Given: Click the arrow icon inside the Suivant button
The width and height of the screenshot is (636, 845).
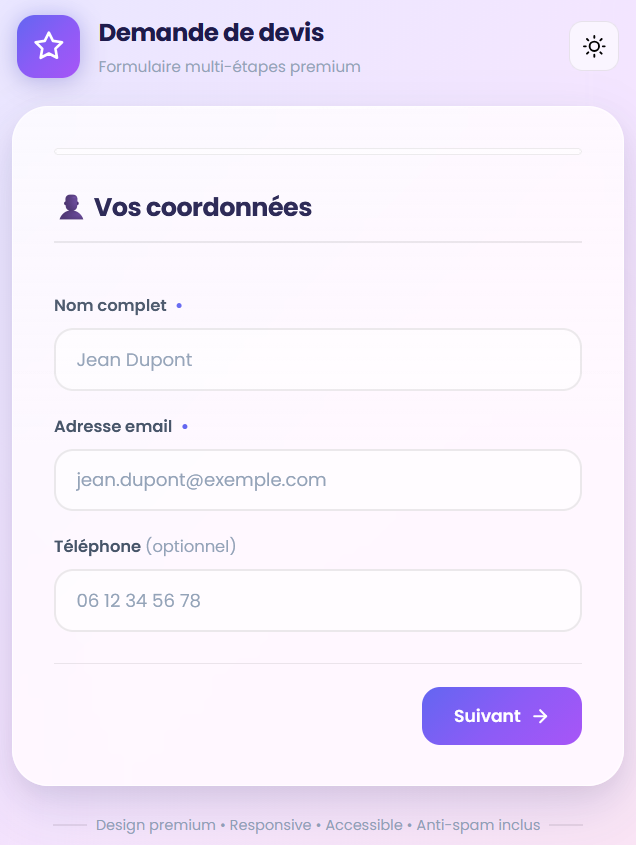Looking at the screenshot, I should (x=540, y=716).
